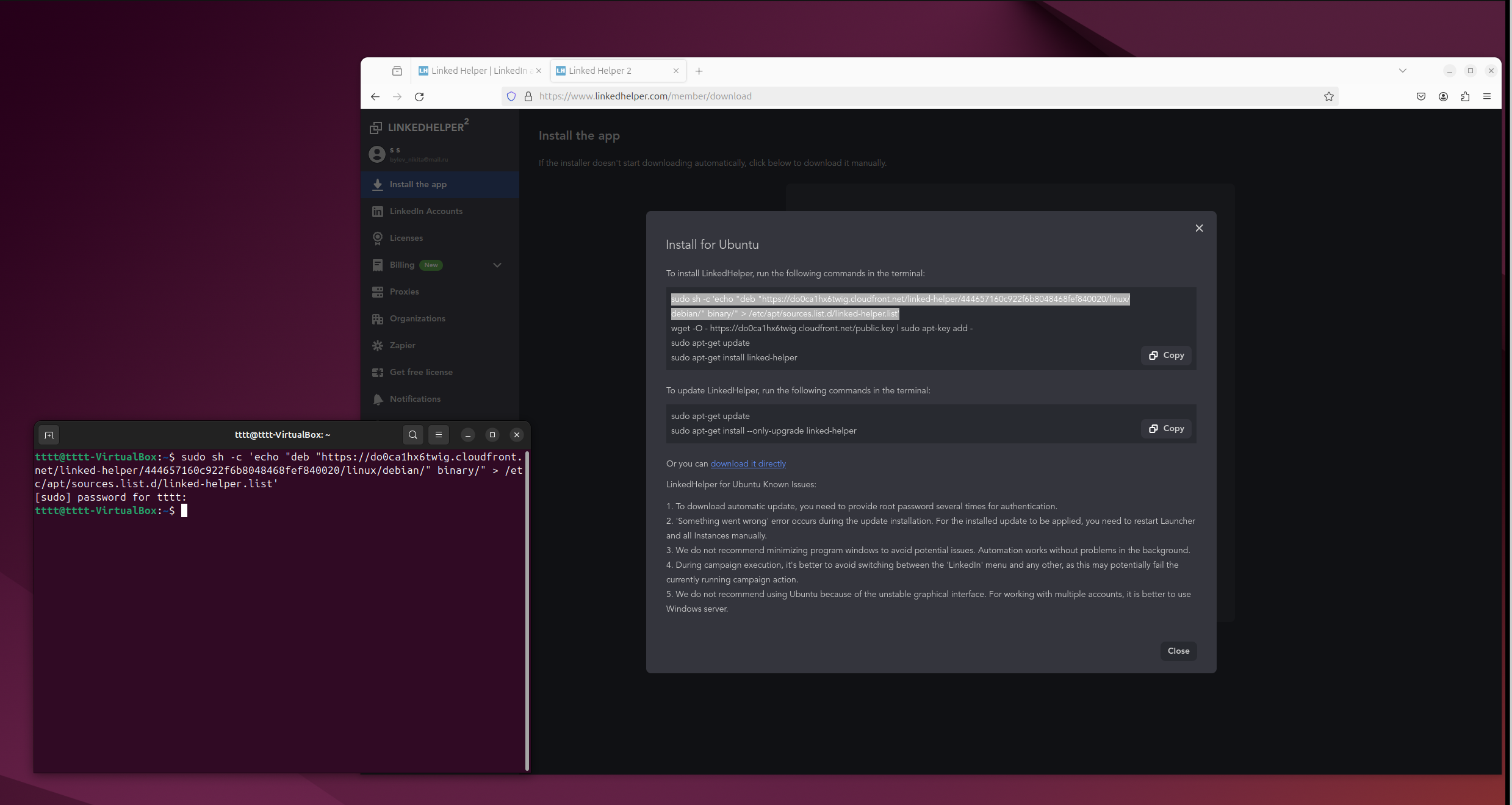Bookmark this page with star icon
The image size is (1512, 805).
tap(1328, 96)
